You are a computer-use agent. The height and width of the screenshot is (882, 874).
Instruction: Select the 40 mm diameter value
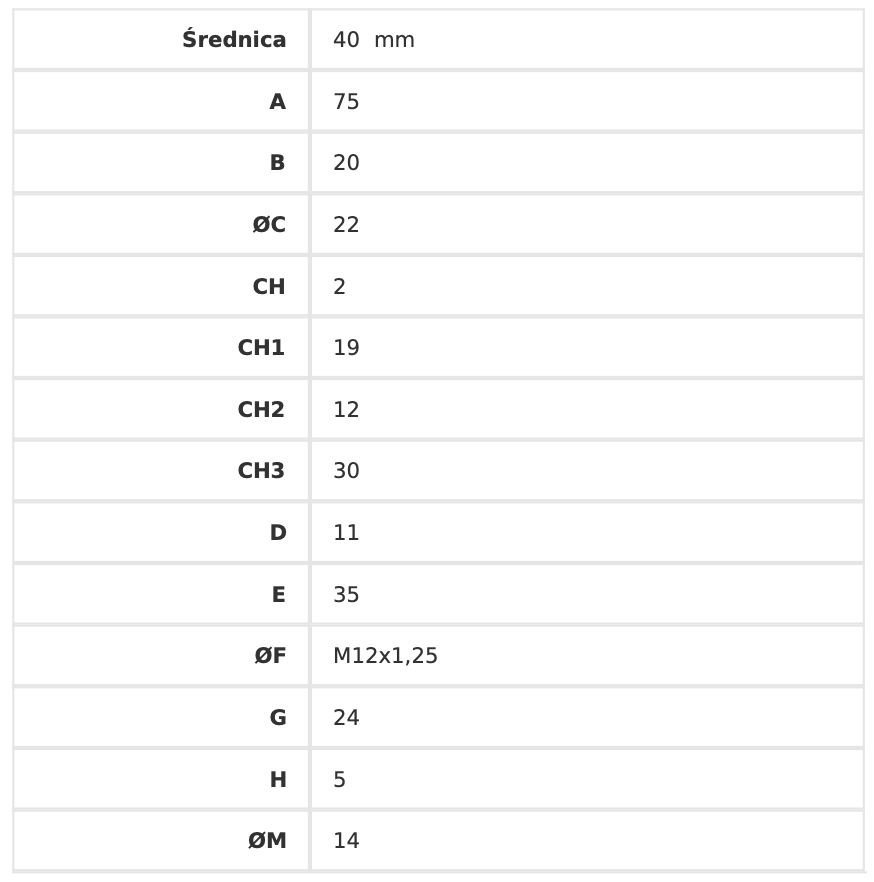(373, 40)
